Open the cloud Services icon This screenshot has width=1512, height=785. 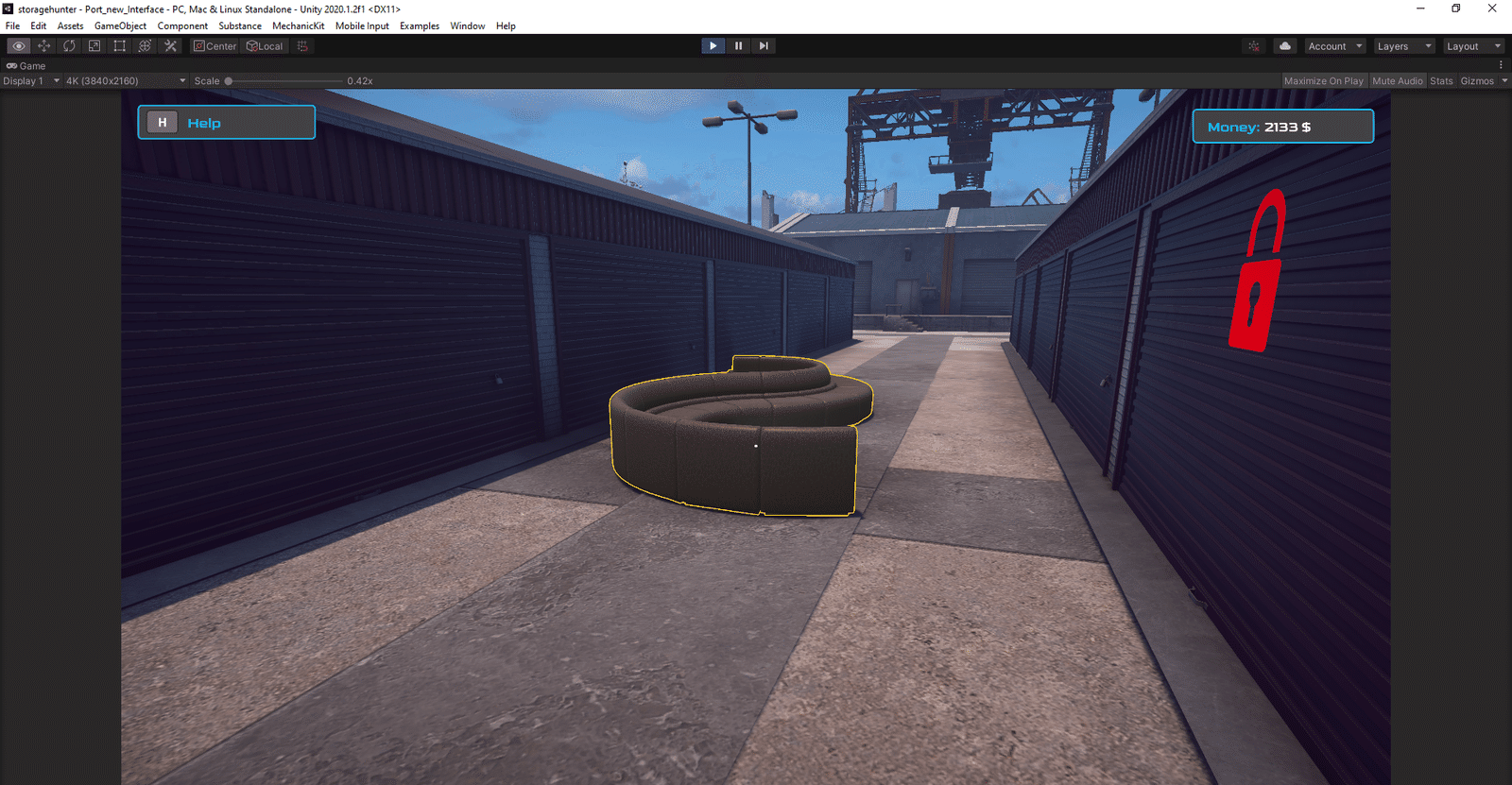1285,45
